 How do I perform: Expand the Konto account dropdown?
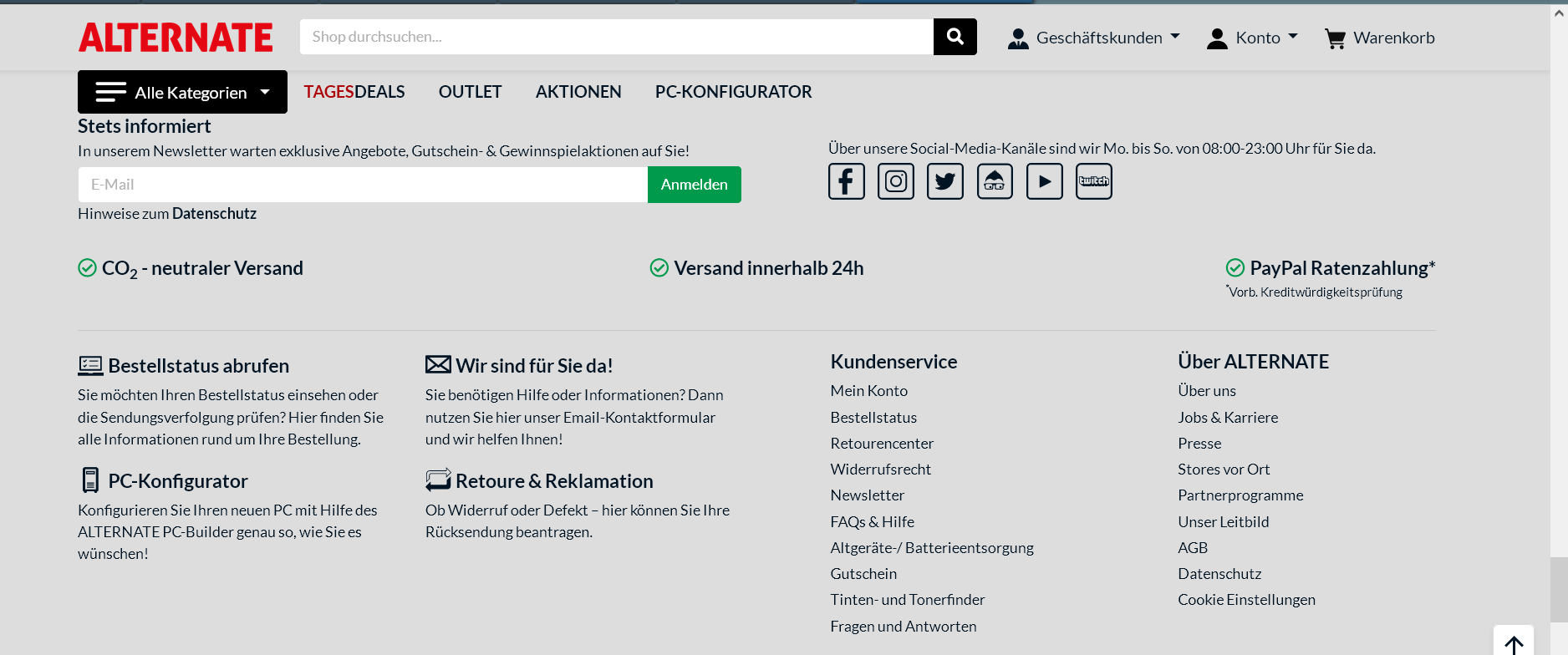click(x=1252, y=38)
